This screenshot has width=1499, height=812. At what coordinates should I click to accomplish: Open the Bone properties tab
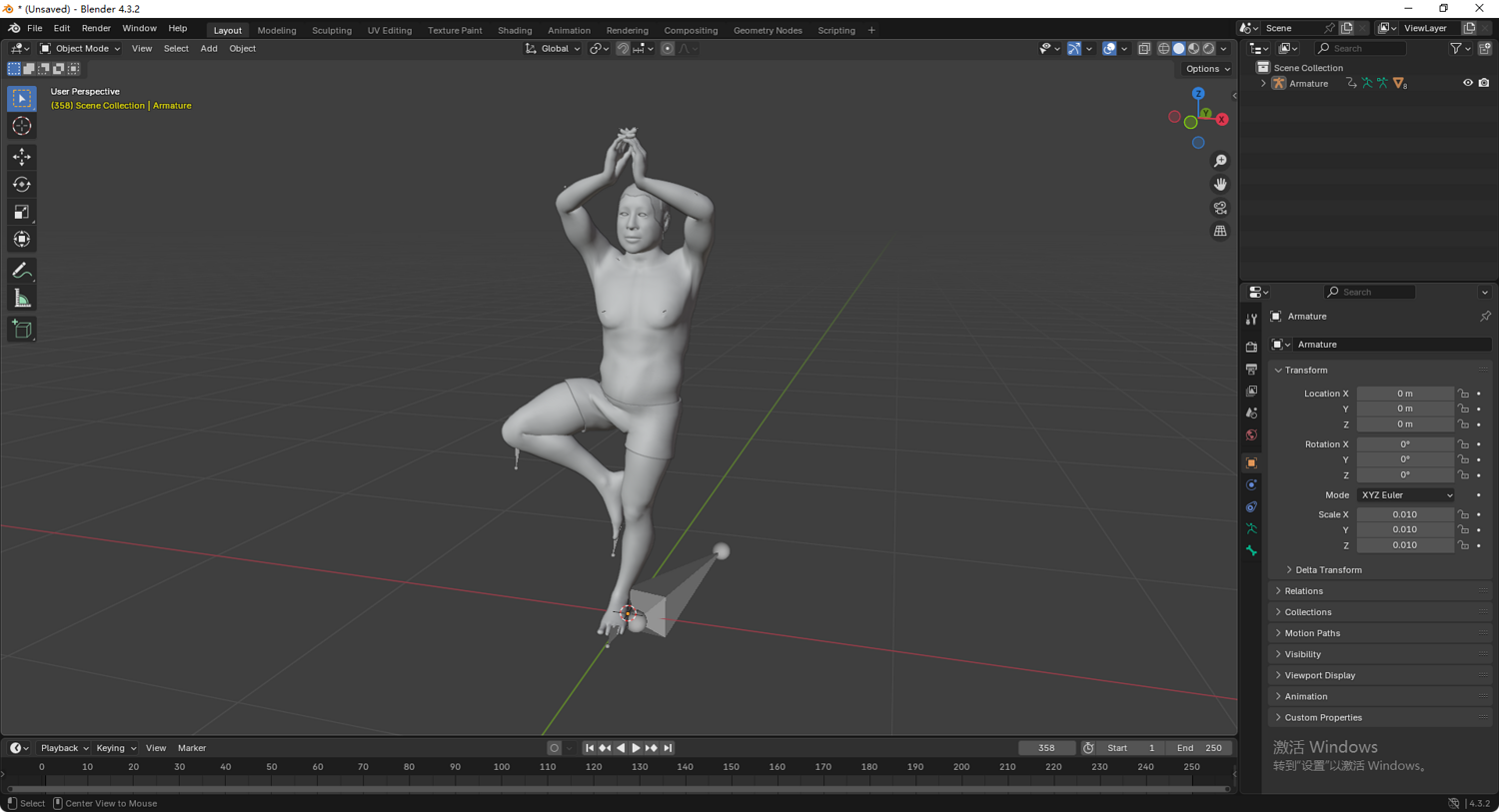point(1251,551)
